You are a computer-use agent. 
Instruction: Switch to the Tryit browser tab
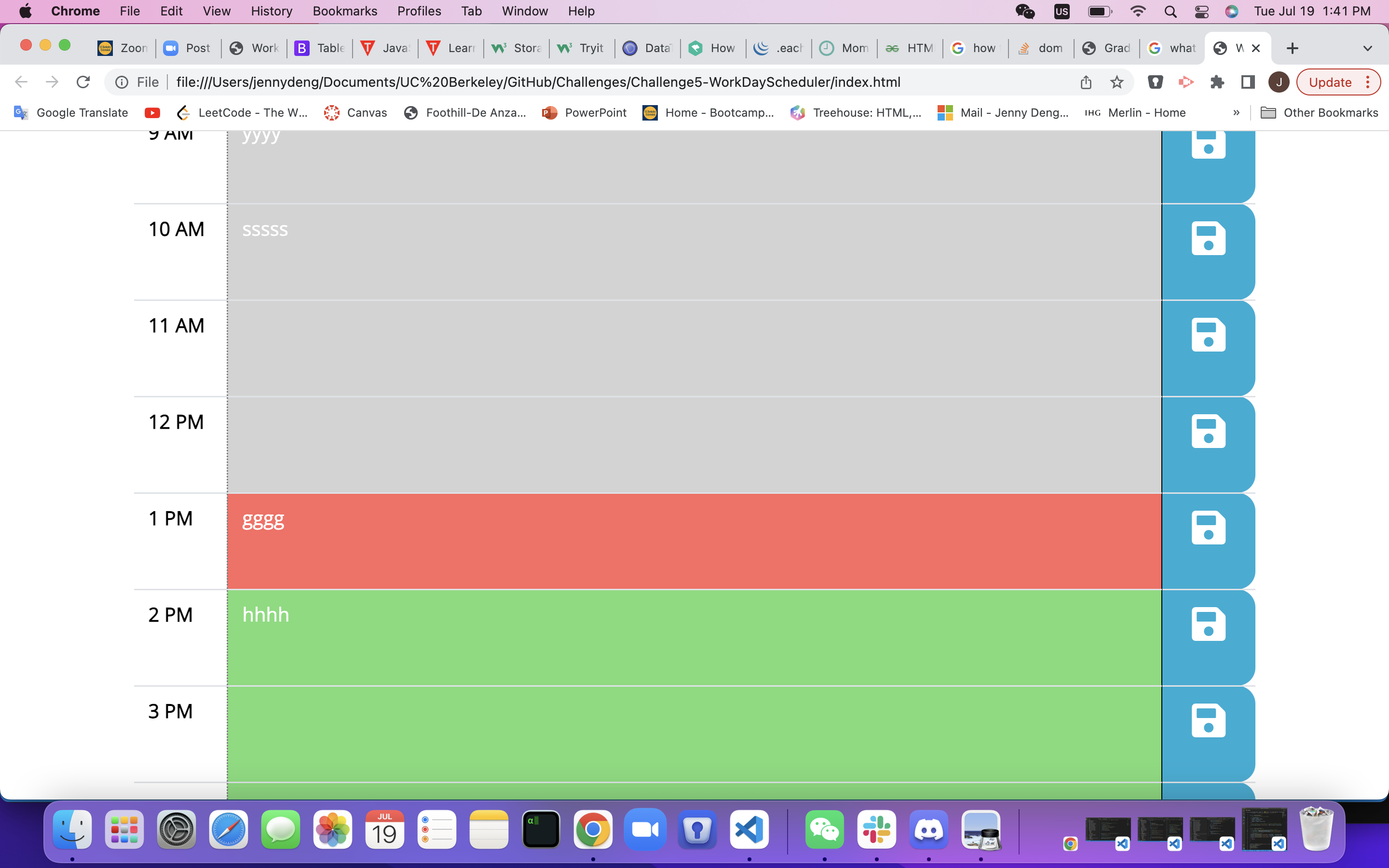pyautogui.click(x=582, y=48)
